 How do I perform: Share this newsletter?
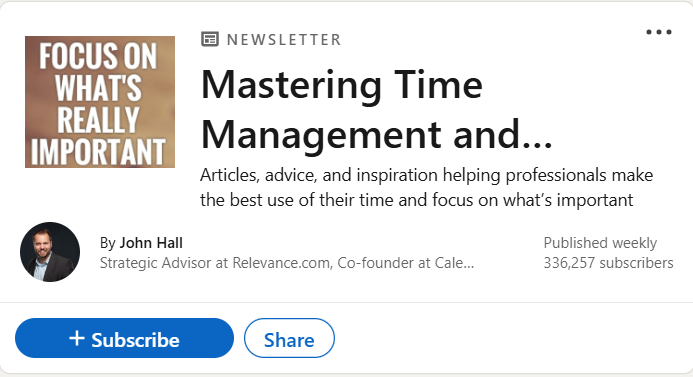(x=289, y=338)
